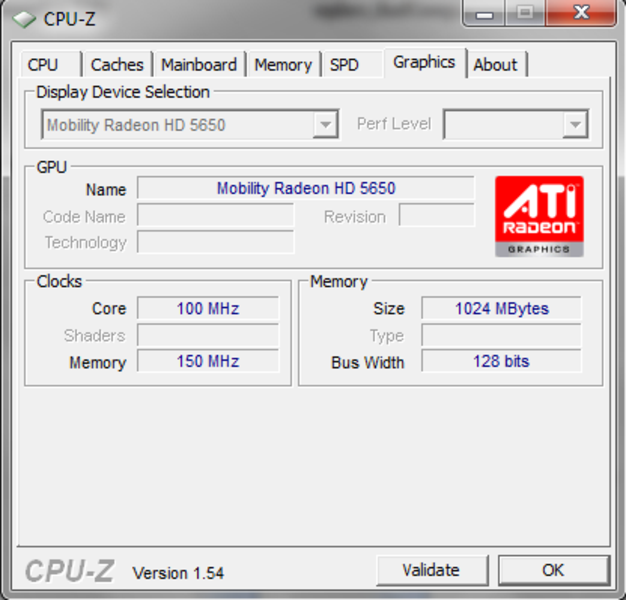Click the ATI Radeon Graphics logo
Screen dimensions: 626x600
[x=539, y=216]
